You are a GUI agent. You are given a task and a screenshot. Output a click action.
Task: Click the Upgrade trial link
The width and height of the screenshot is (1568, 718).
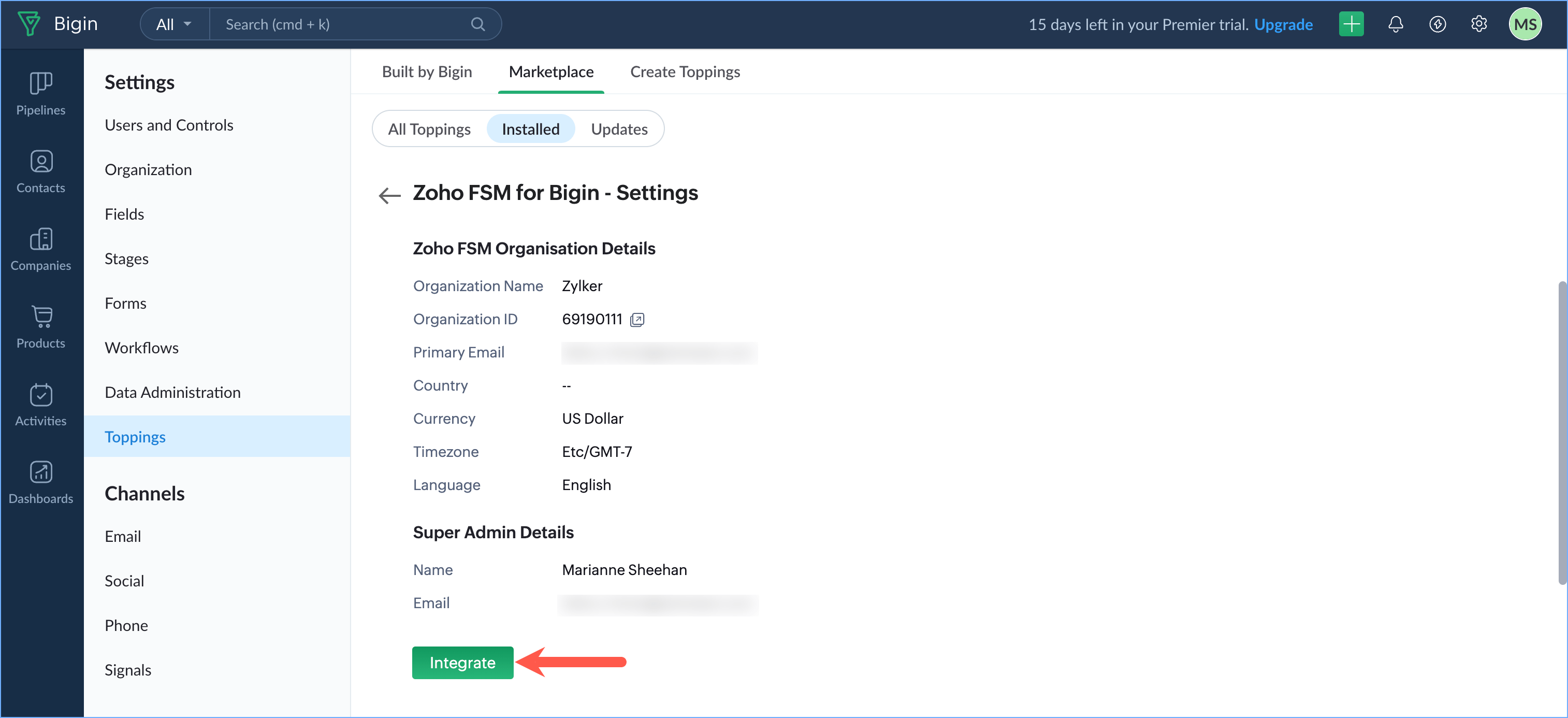(1283, 24)
